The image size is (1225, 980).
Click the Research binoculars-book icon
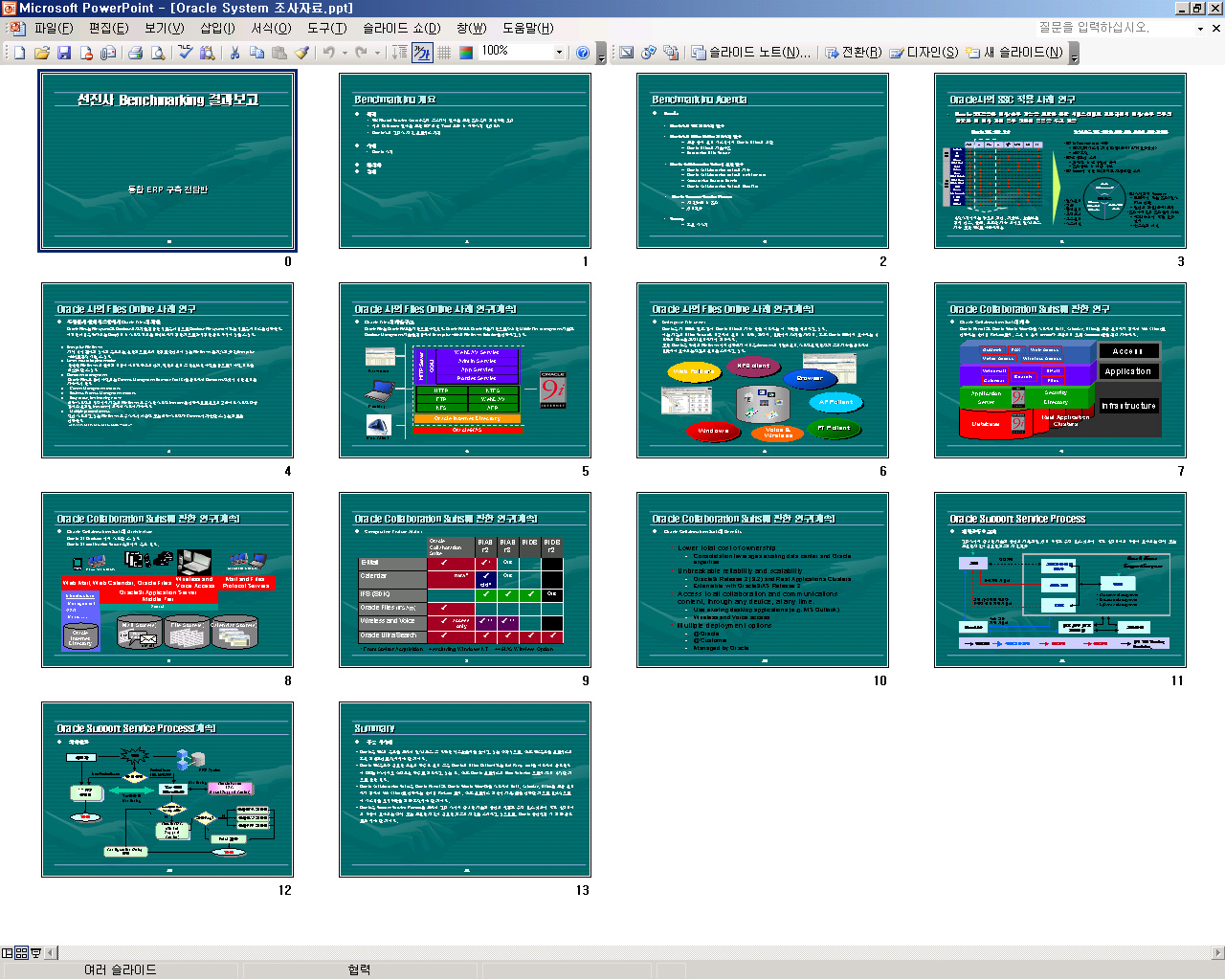[x=207, y=53]
